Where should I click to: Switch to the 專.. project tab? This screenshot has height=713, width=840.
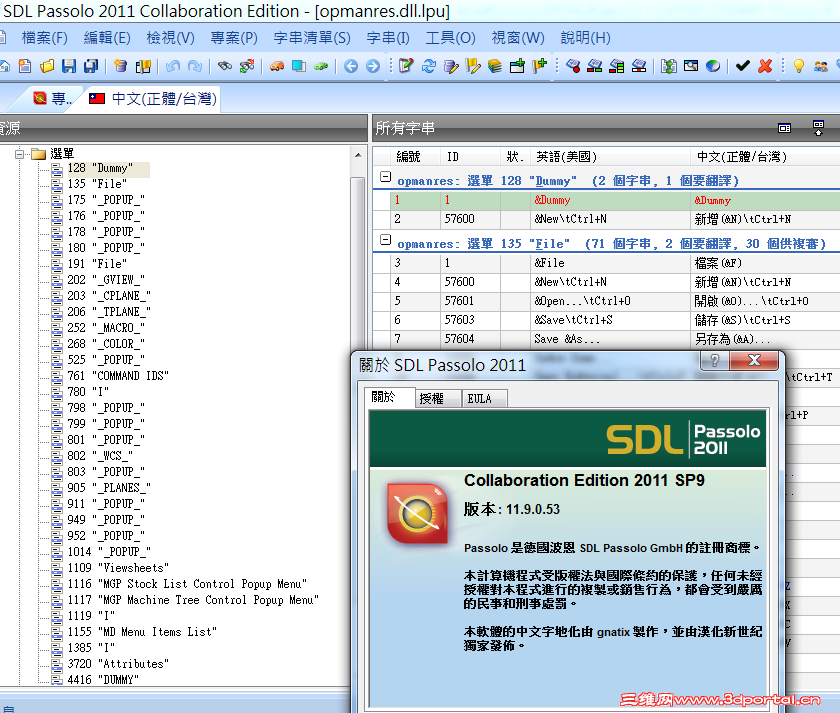tap(52, 99)
